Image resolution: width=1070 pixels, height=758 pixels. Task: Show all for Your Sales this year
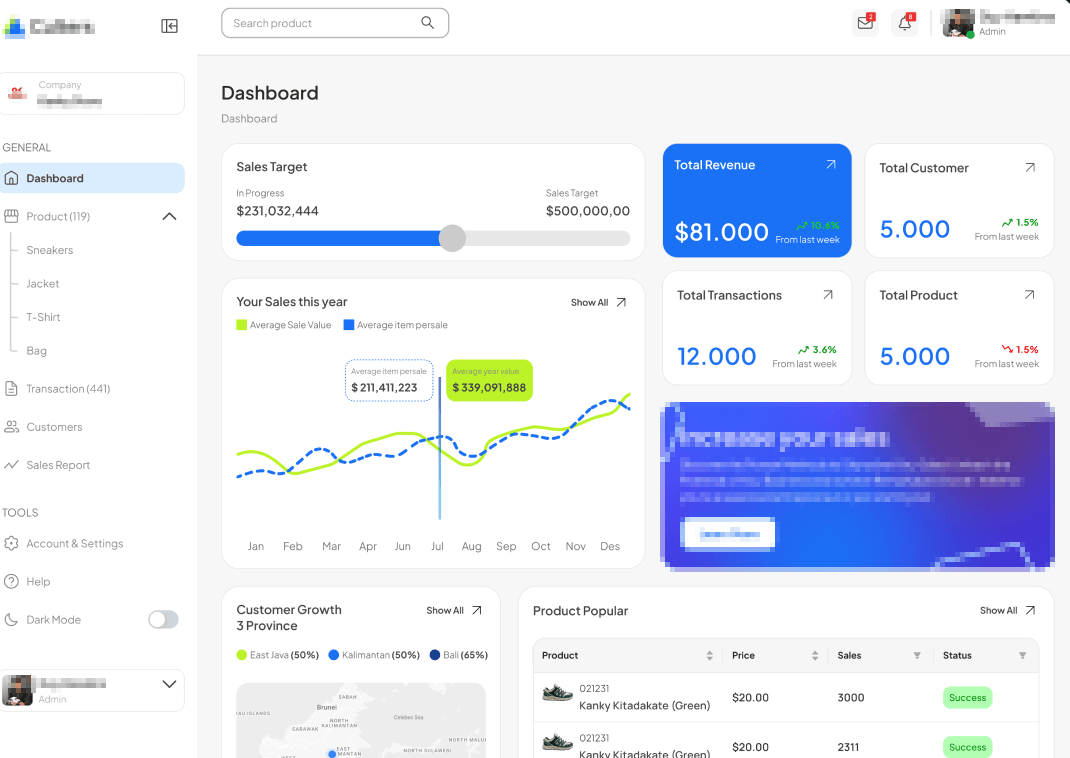(x=598, y=302)
